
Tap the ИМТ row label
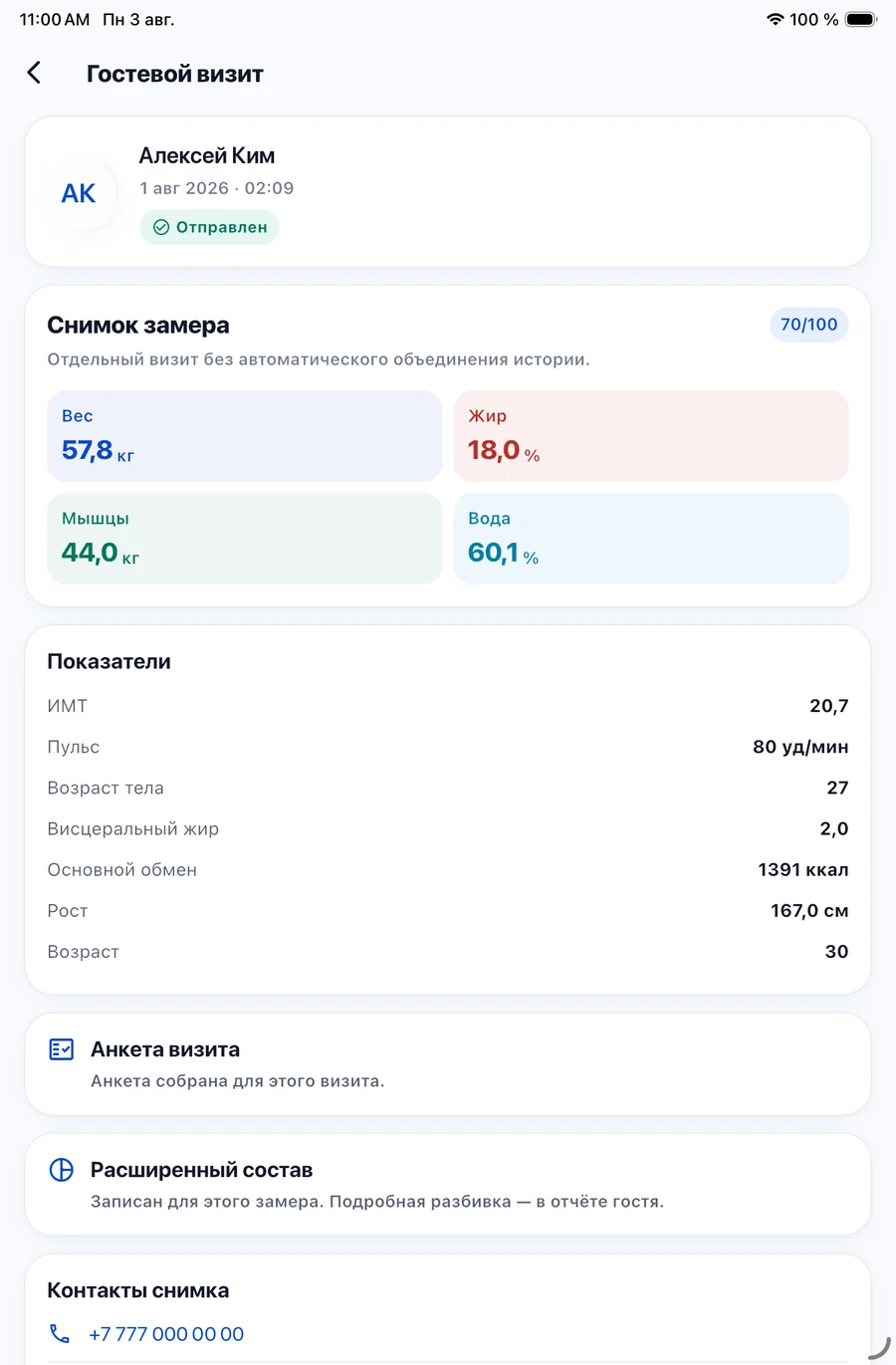coord(68,706)
